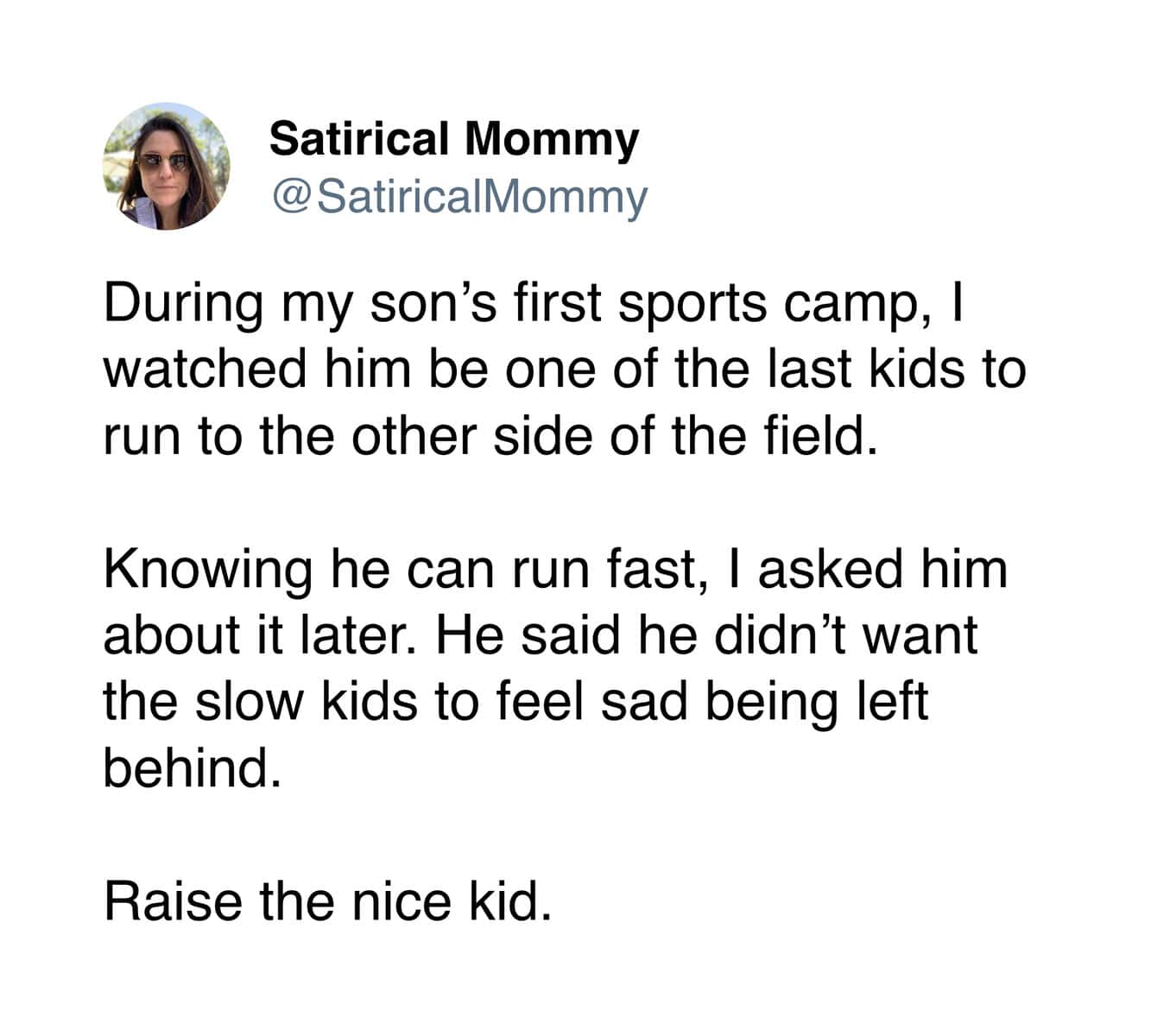Click the word "nice" in the last line

click(x=402, y=900)
